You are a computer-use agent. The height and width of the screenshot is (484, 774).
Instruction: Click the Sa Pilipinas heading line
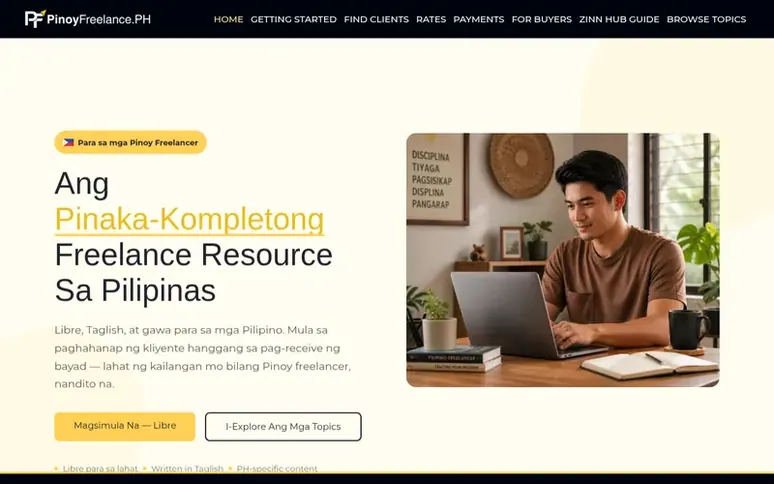click(x=135, y=290)
